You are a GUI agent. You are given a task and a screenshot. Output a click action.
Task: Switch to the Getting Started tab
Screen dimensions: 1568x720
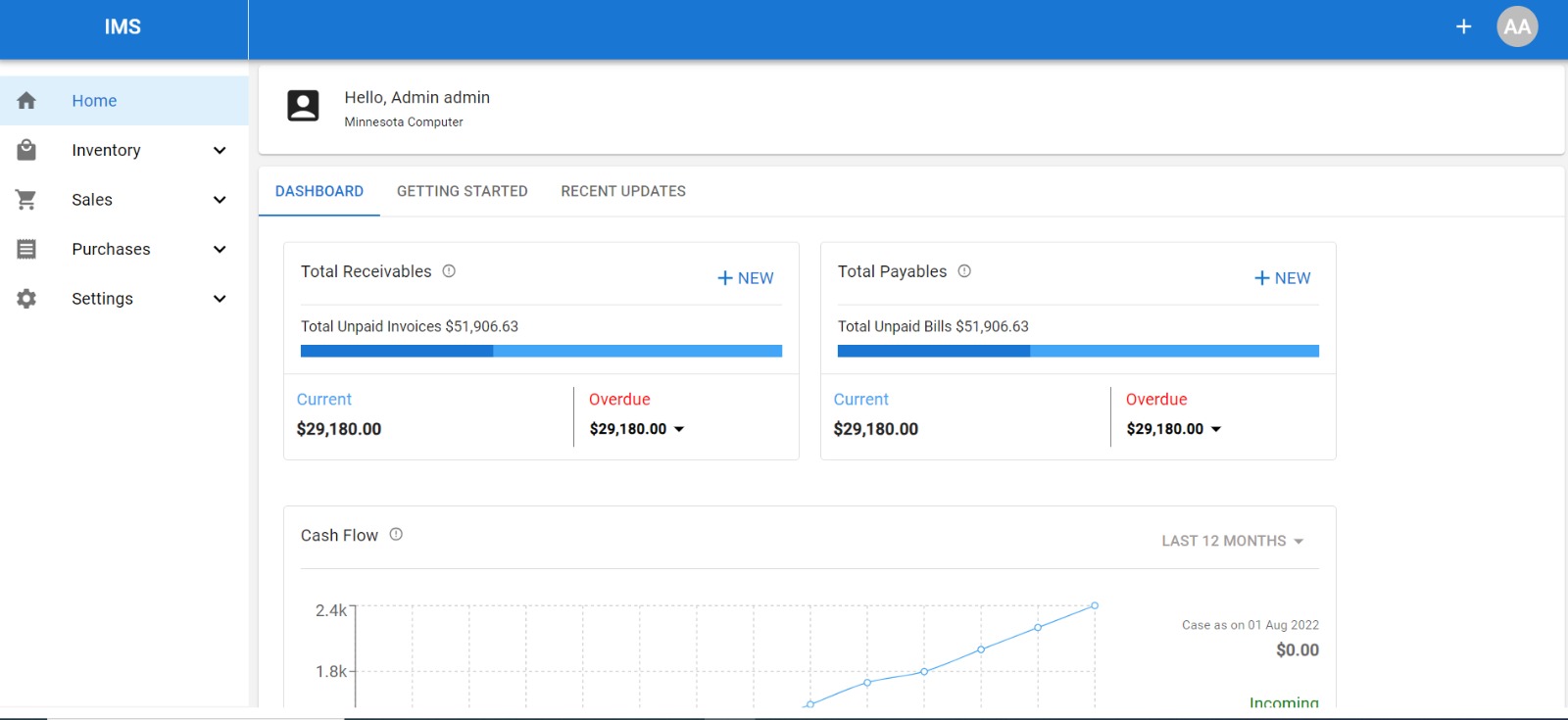pos(463,191)
